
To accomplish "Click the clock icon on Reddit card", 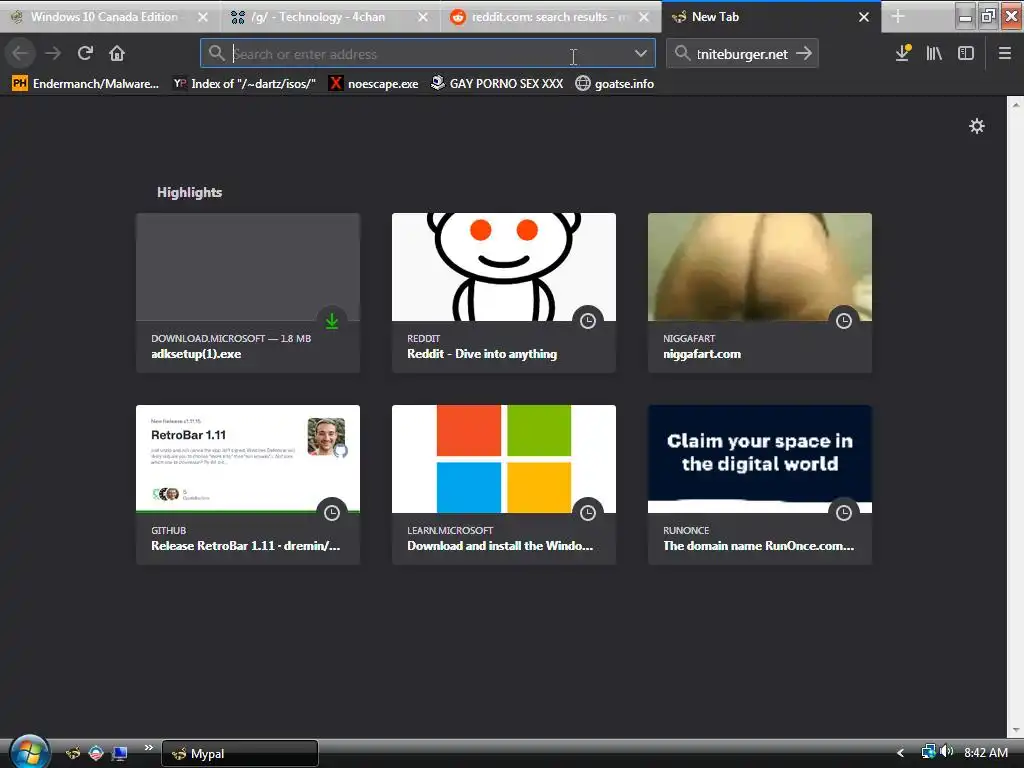I will [588, 321].
